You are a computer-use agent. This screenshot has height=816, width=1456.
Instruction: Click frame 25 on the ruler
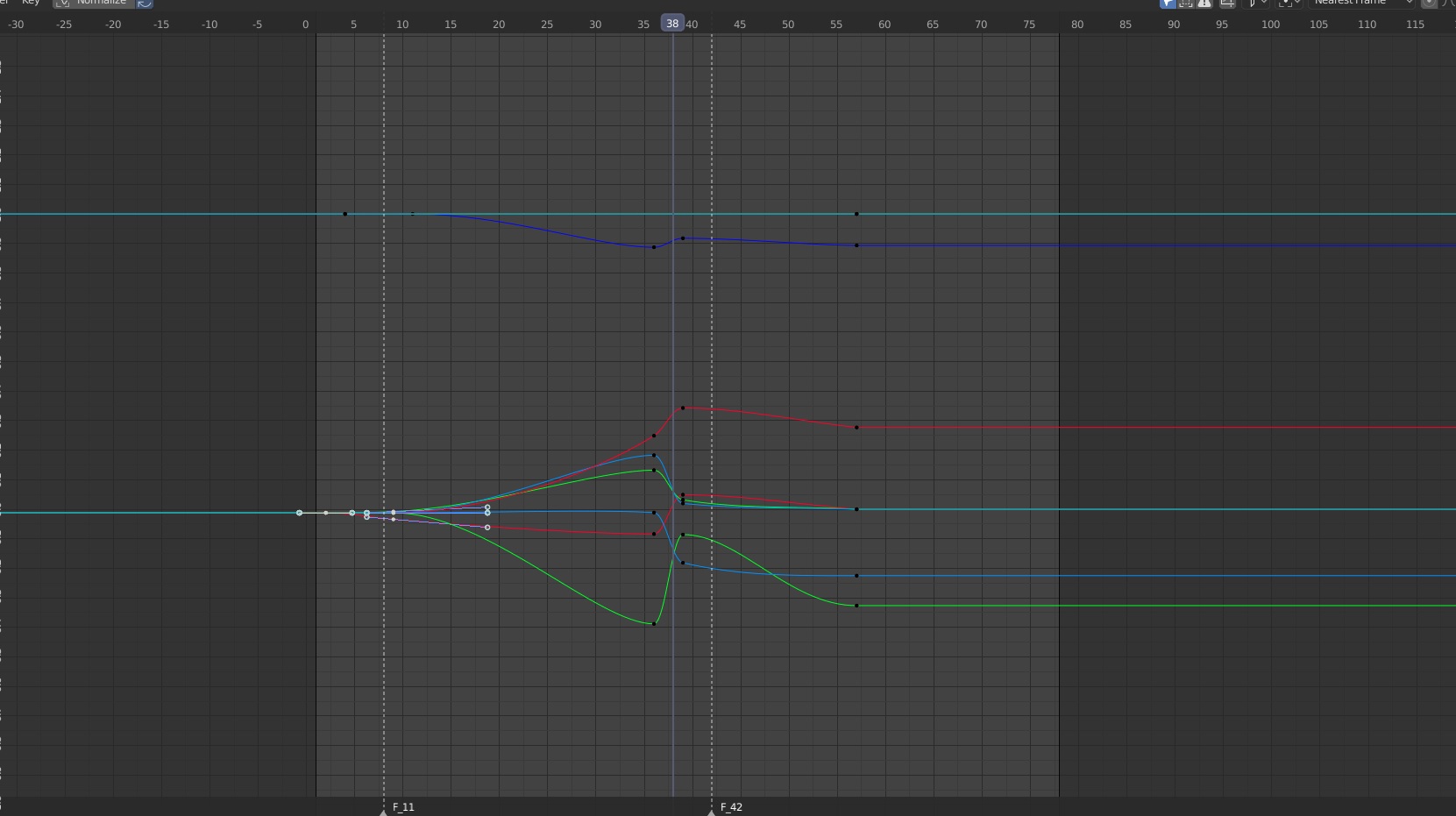pos(547,24)
